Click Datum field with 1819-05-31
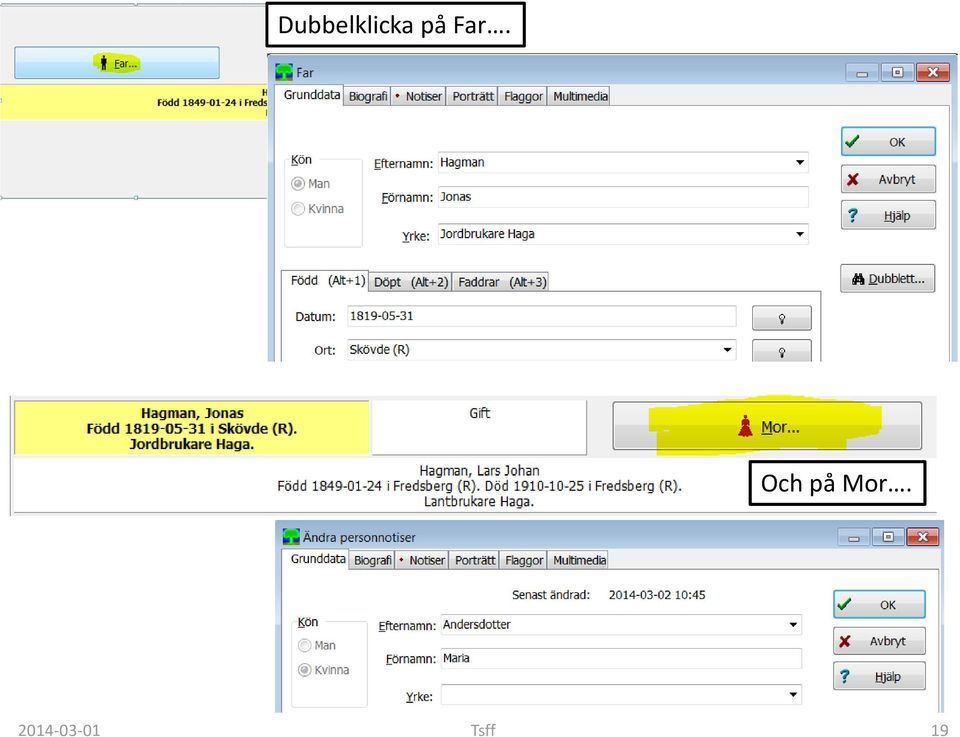 pos(541,316)
